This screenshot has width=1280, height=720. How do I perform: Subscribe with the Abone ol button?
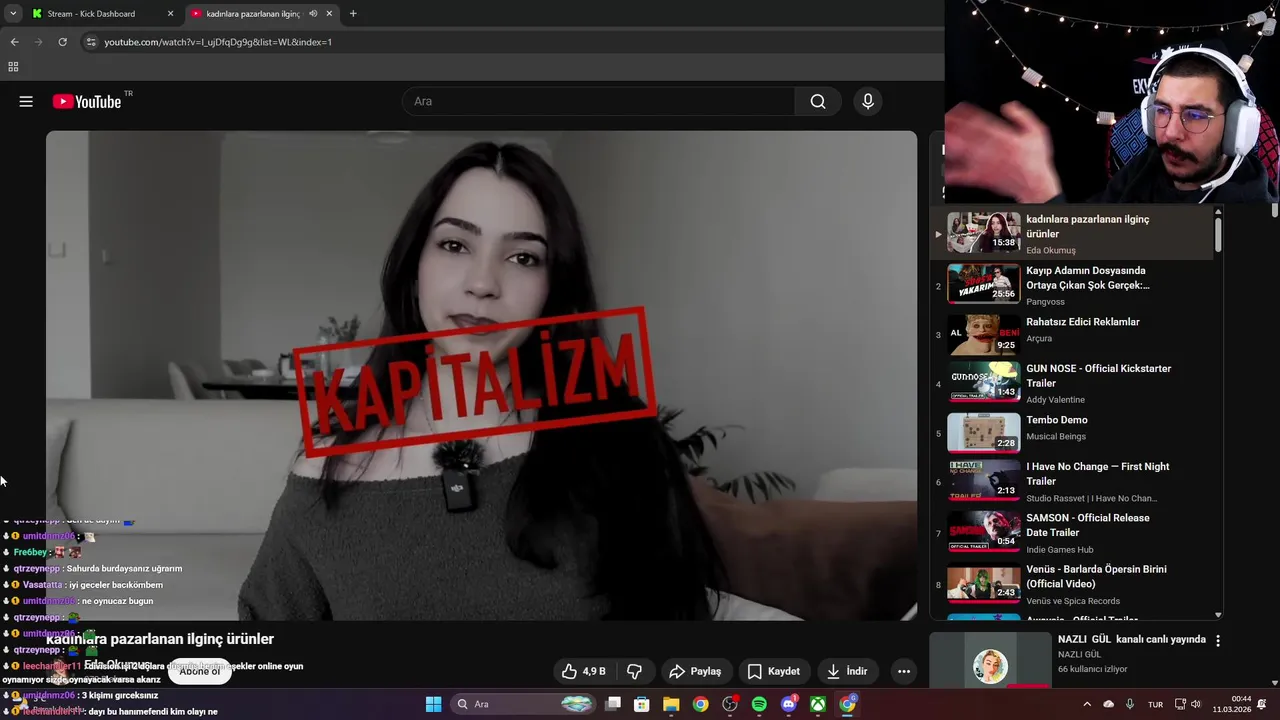[199, 671]
